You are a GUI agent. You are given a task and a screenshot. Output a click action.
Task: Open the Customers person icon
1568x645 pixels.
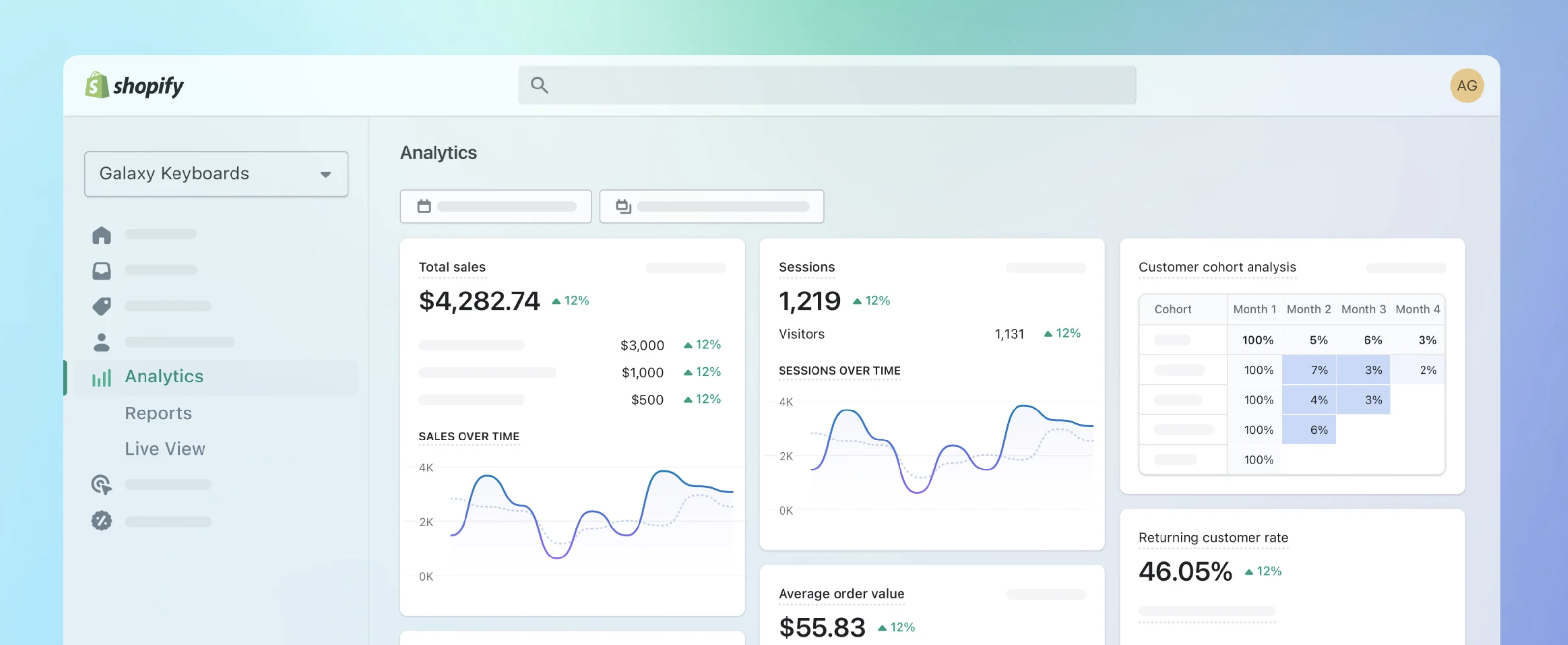tap(102, 342)
